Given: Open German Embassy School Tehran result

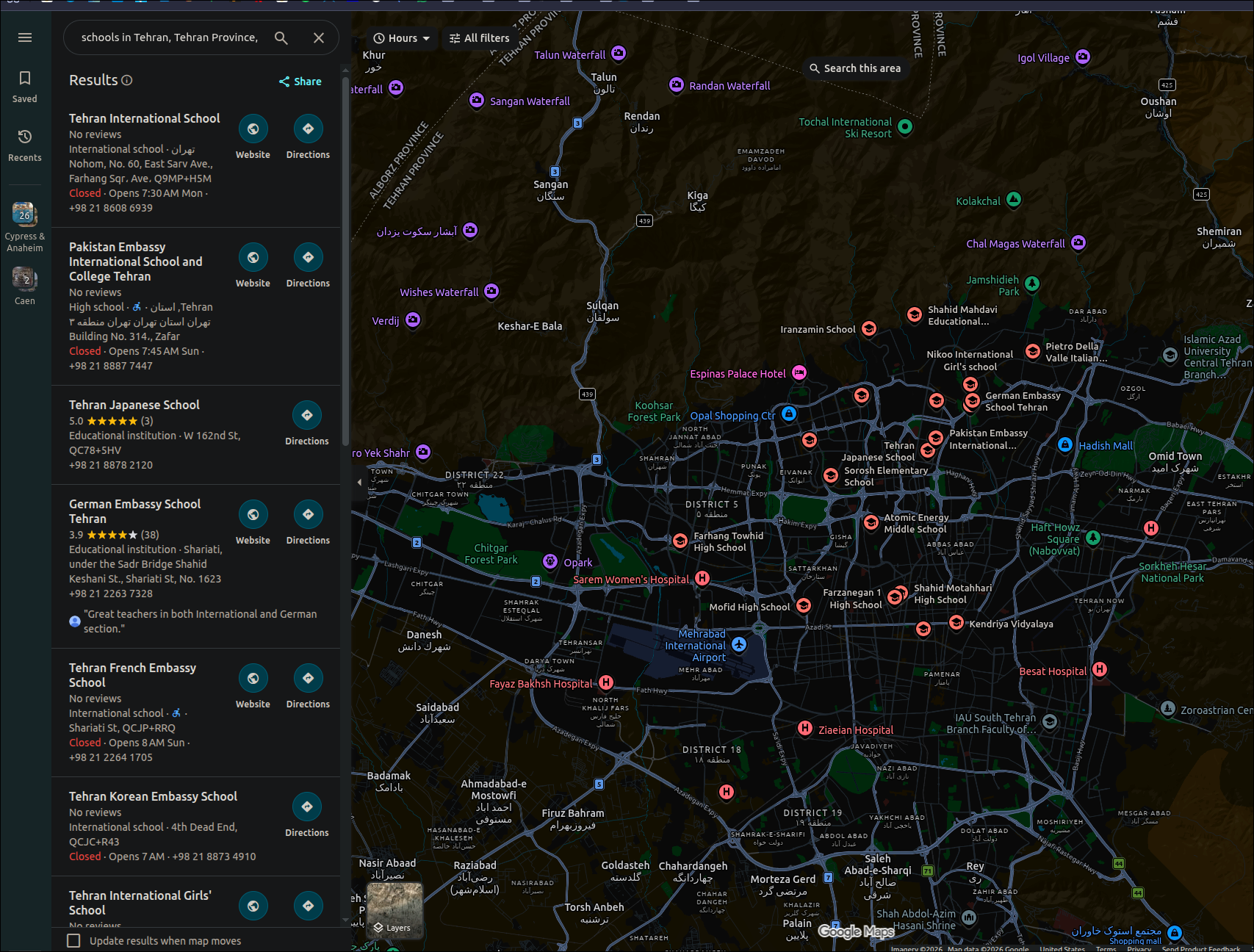Looking at the screenshot, I should tap(134, 511).
